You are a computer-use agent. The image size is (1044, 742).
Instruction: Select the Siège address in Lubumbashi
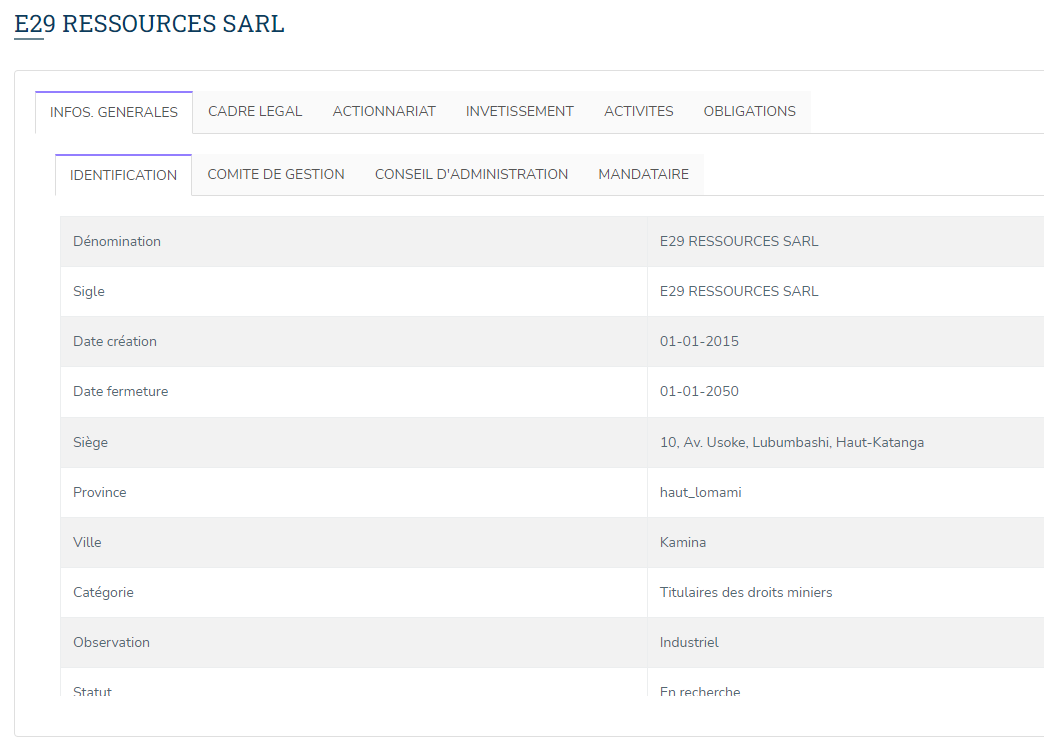[791, 442]
